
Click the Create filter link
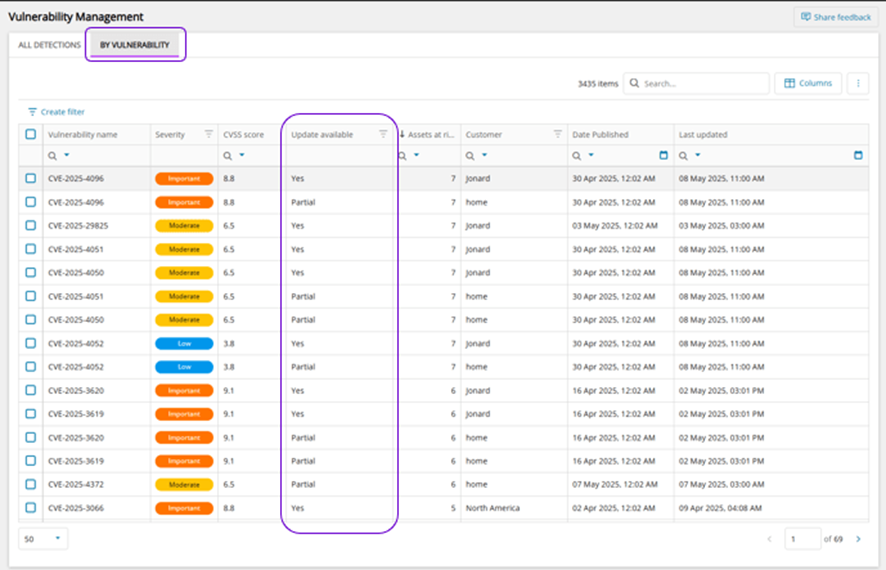click(57, 112)
